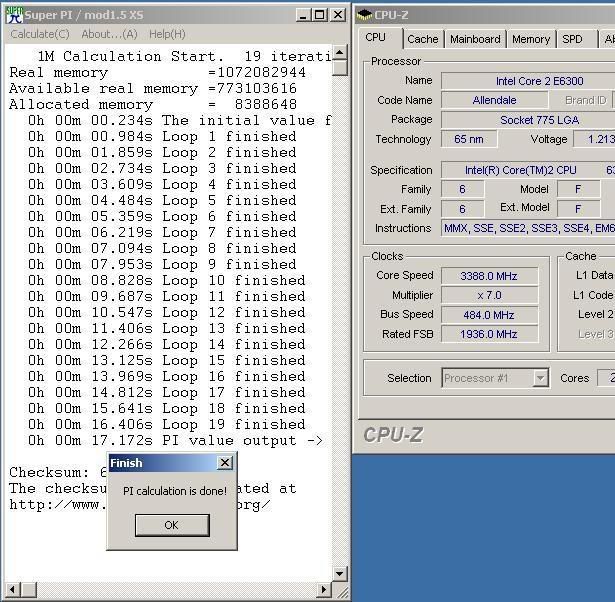The width and height of the screenshot is (615, 602).
Task: Confirm the Finish dialog with OK
Action: click(x=172, y=525)
